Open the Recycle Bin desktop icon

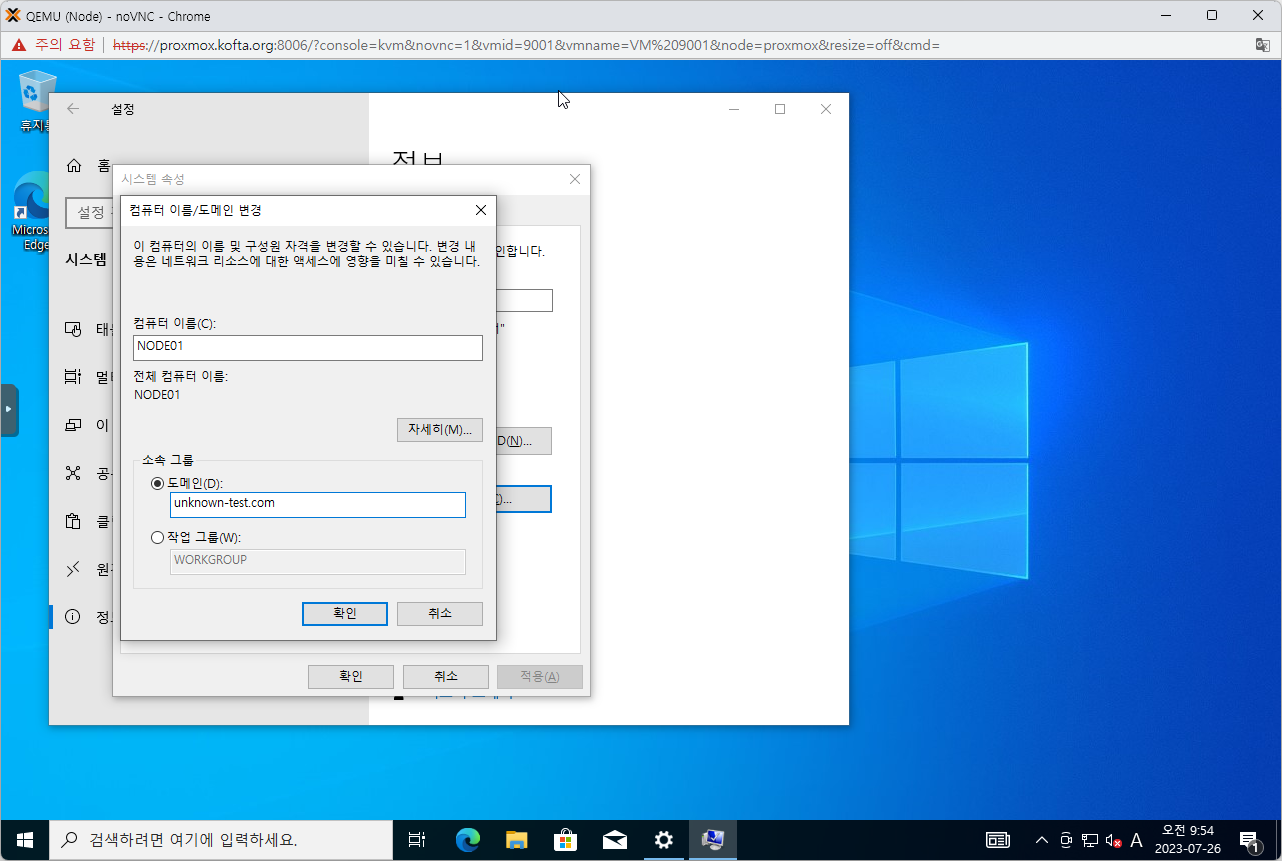pyautogui.click(x=37, y=98)
